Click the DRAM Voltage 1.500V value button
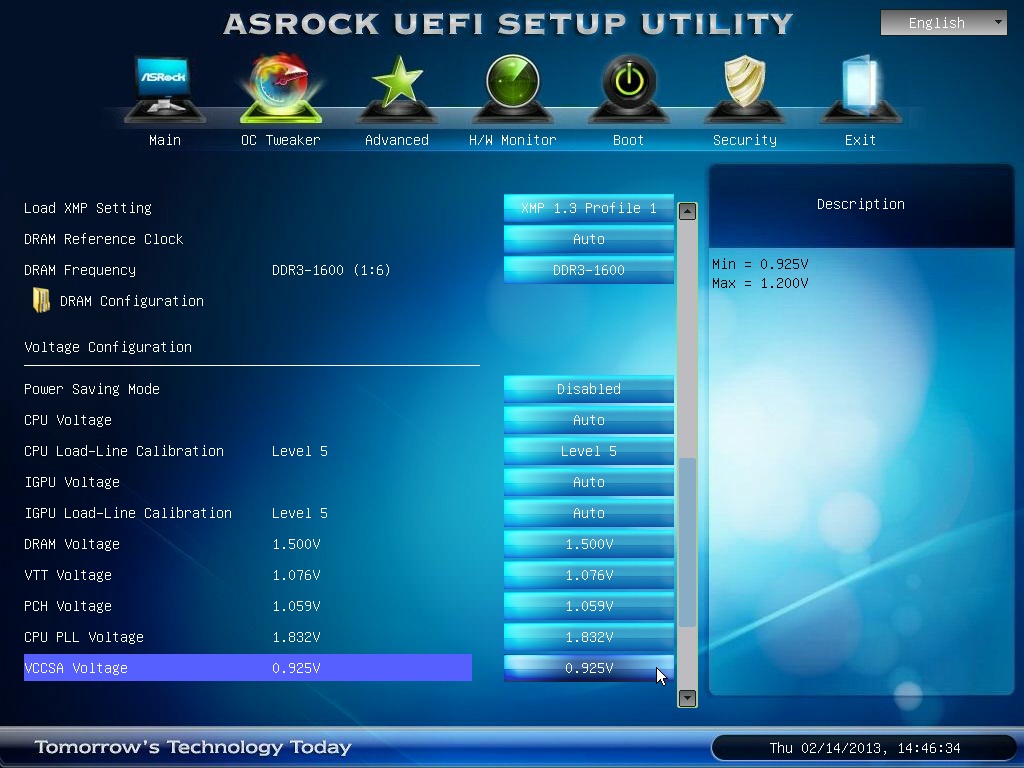Image resolution: width=1024 pixels, height=768 pixels. [x=588, y=544]
